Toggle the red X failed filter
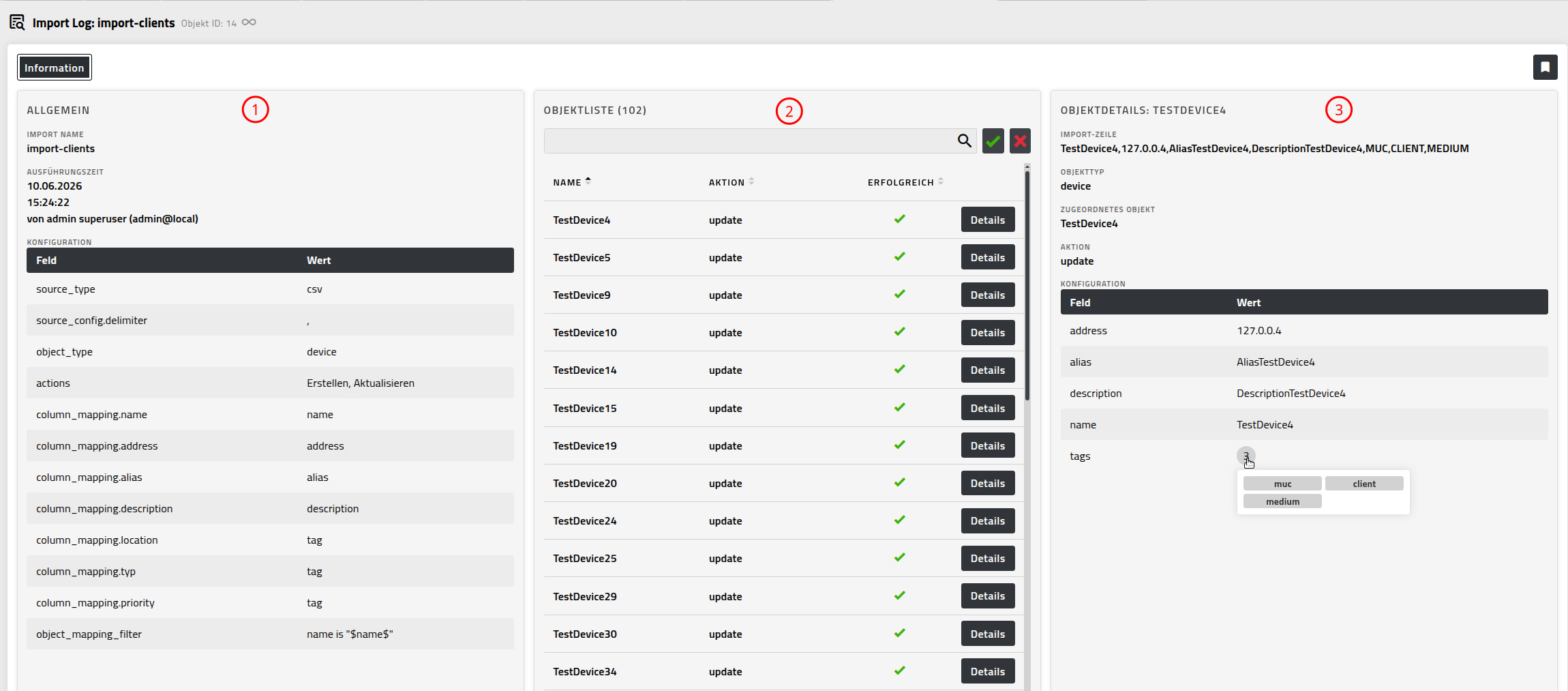This screenshot has height=691, width=1568. pyautogui.click(x=1020, y=141)
